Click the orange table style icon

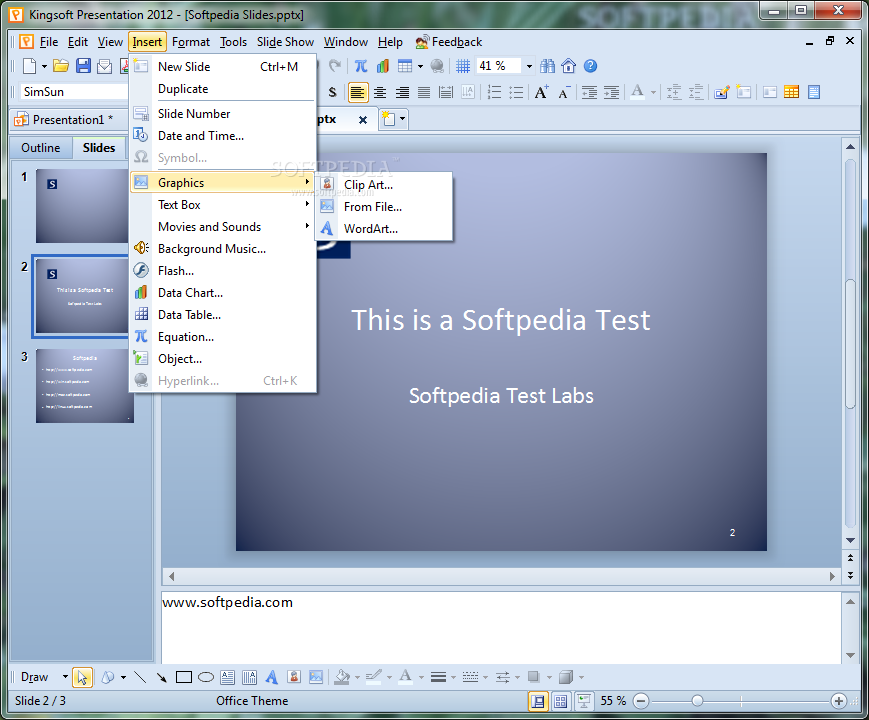[x=791, y=92]
